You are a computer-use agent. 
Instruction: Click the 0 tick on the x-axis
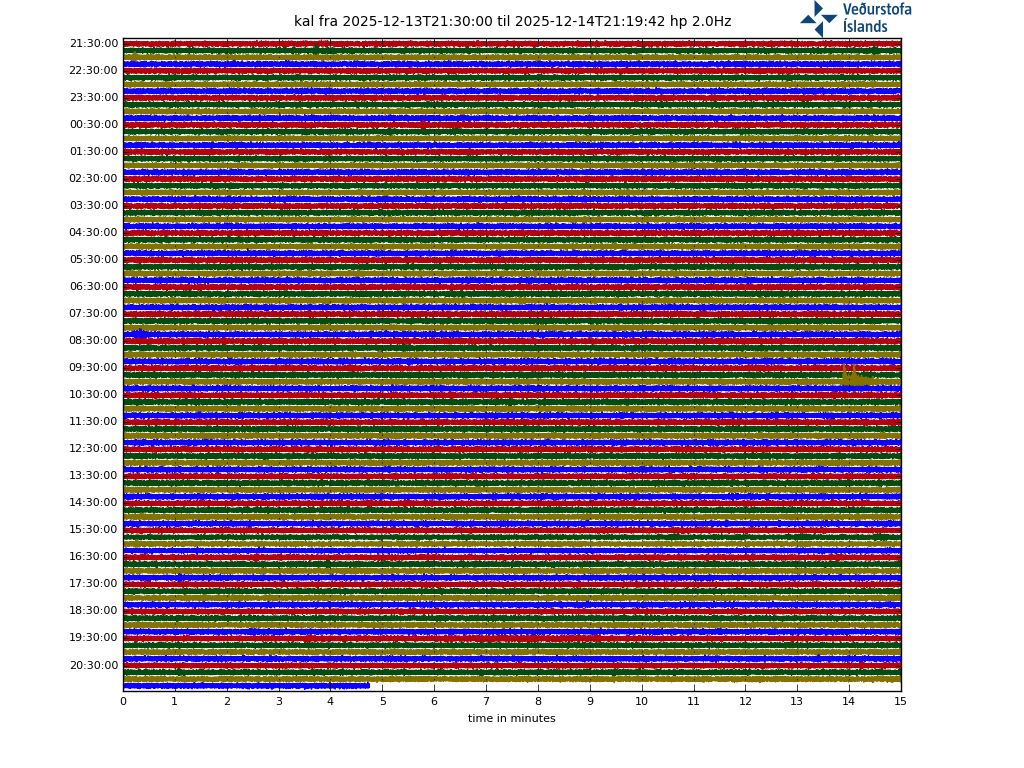pyautogui.click(x=123, y=702)
